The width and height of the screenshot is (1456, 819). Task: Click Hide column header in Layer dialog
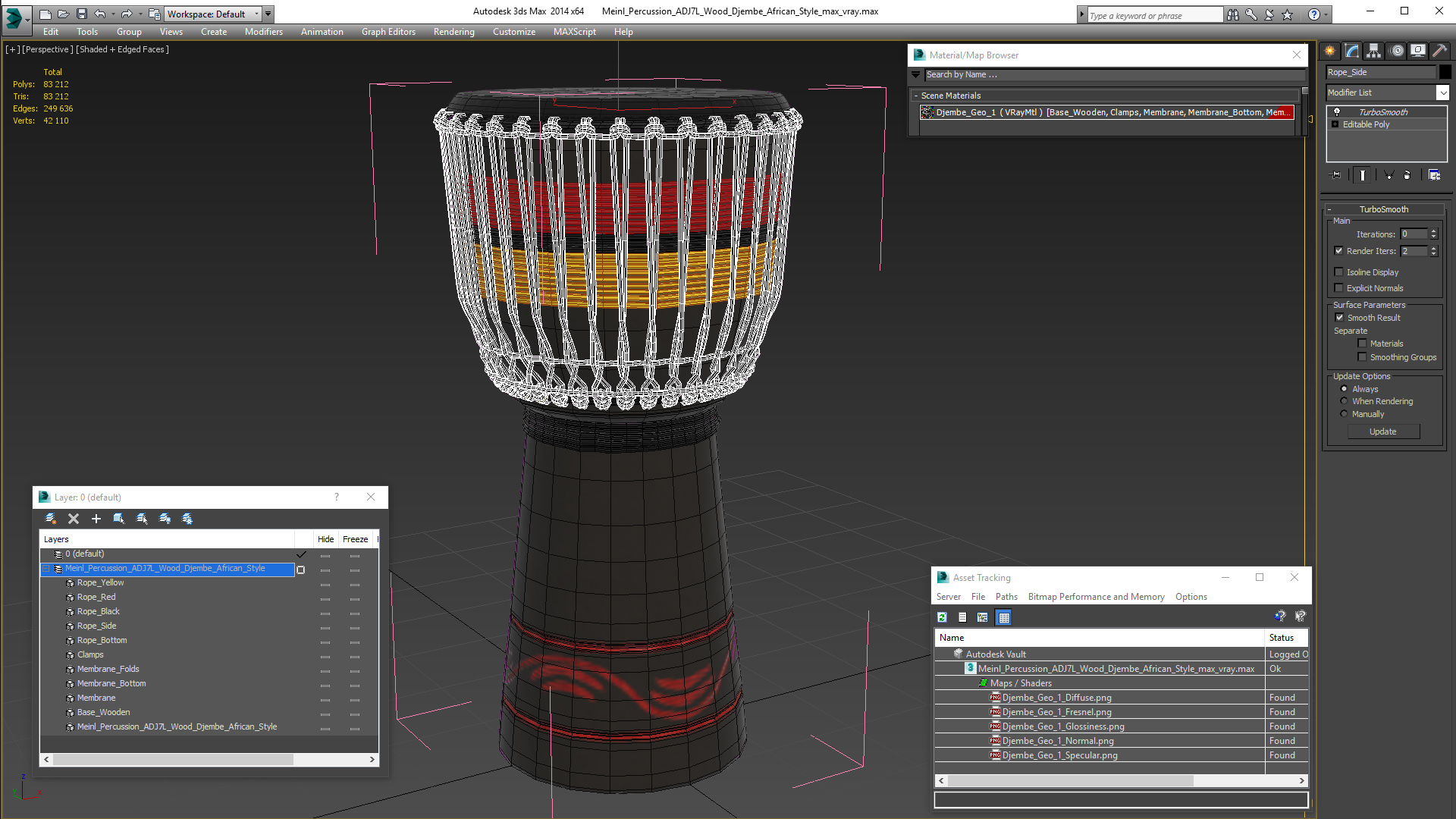click(x=325, y=539)
